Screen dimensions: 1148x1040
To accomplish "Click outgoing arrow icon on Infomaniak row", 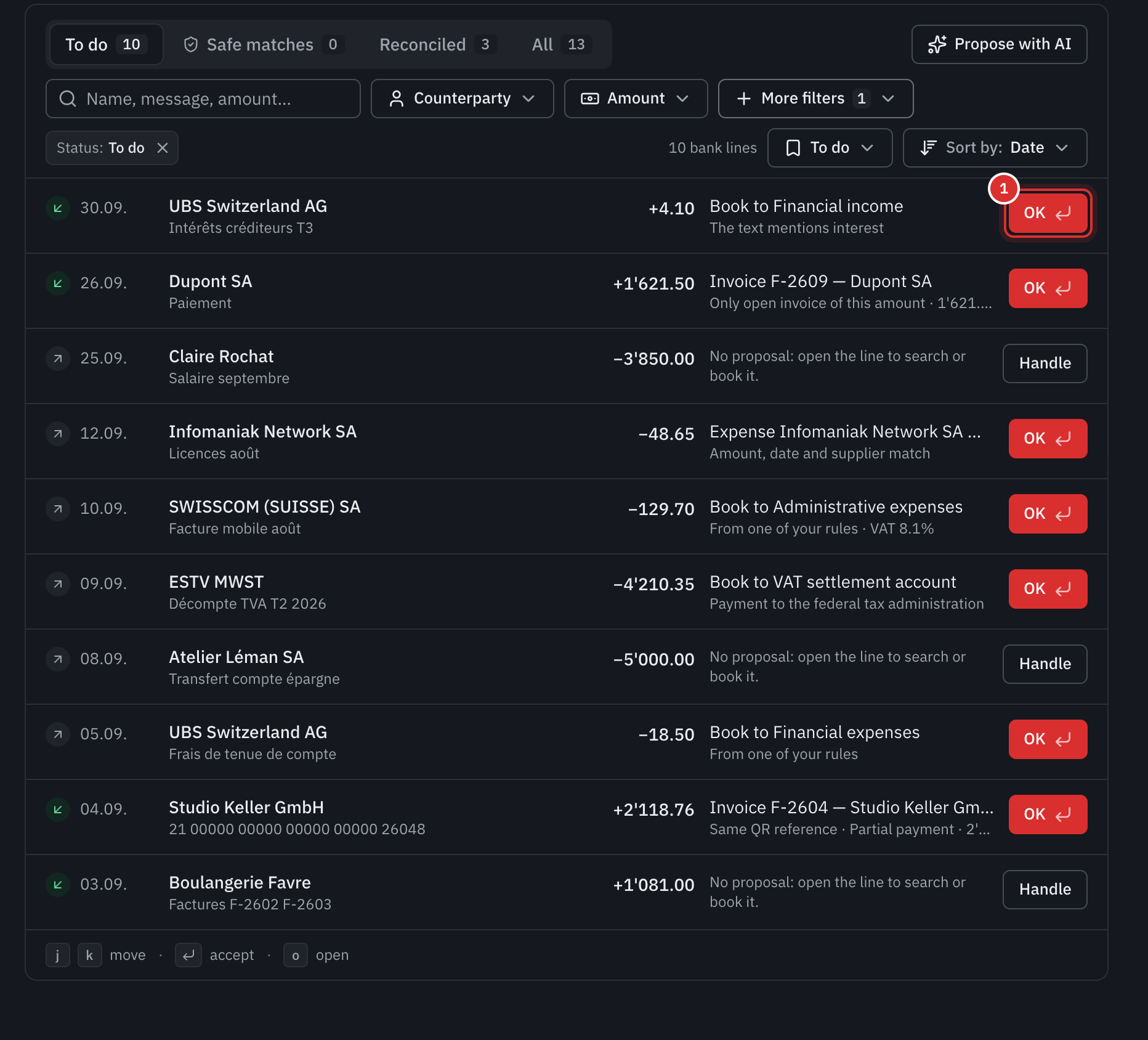I will tap(58, 434).
